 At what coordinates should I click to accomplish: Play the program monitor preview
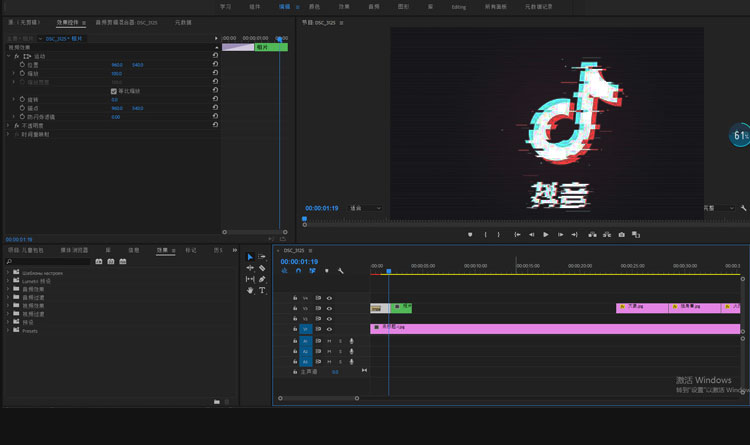point(546,234)
